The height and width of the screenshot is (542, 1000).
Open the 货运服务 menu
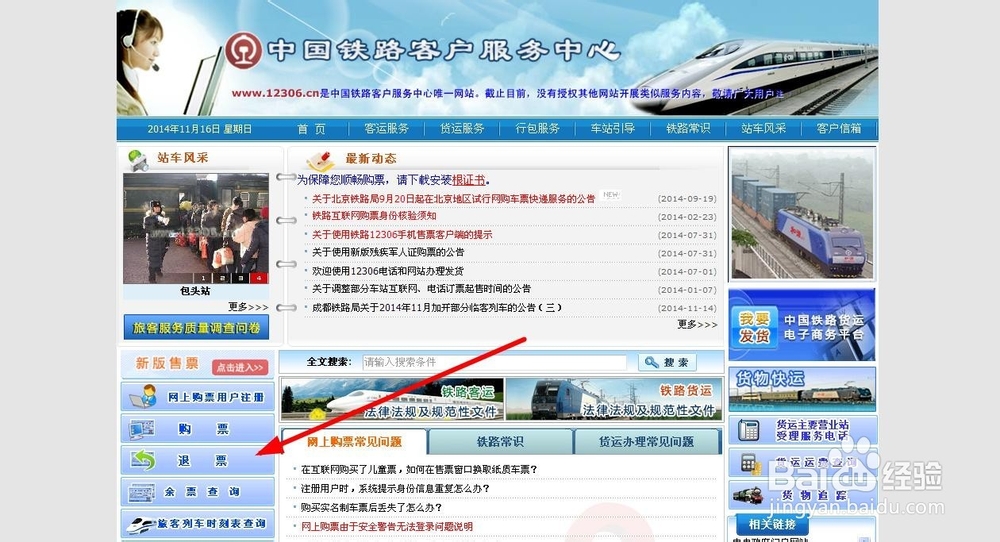pos(462,129)
